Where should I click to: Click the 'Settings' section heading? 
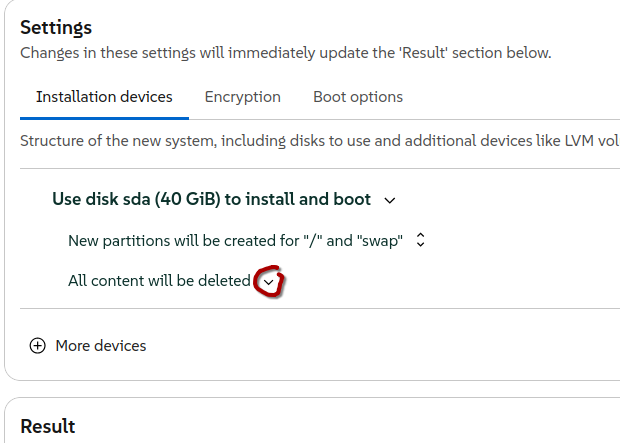pos(56,28)
